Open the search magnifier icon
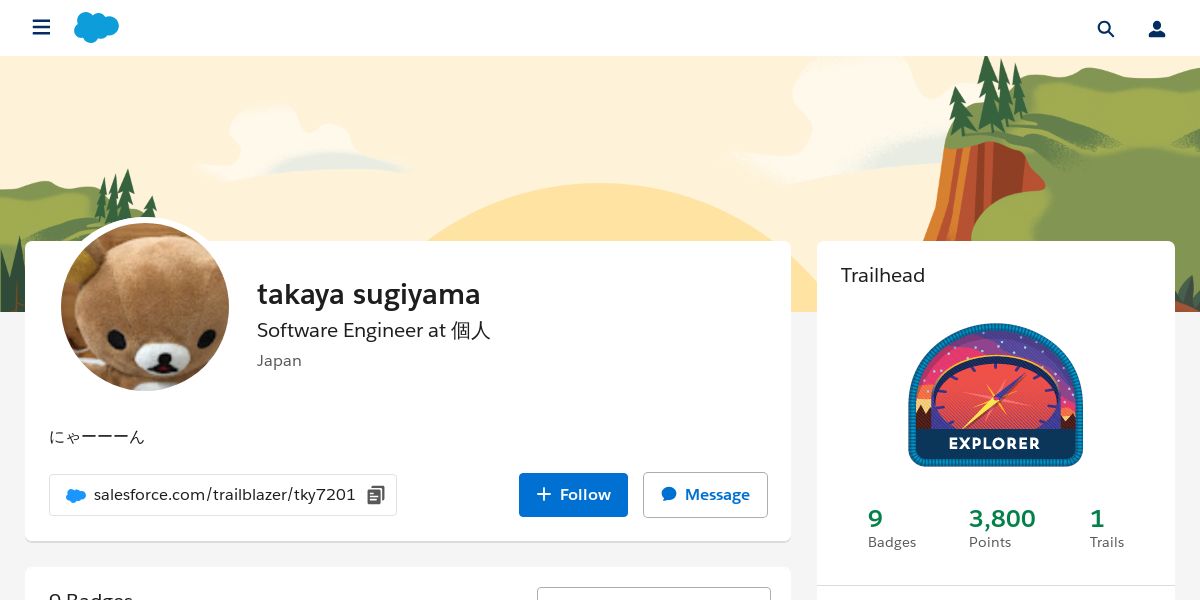The height and width of the screenshot is (600, 1200). click(x=1106, y=29)
